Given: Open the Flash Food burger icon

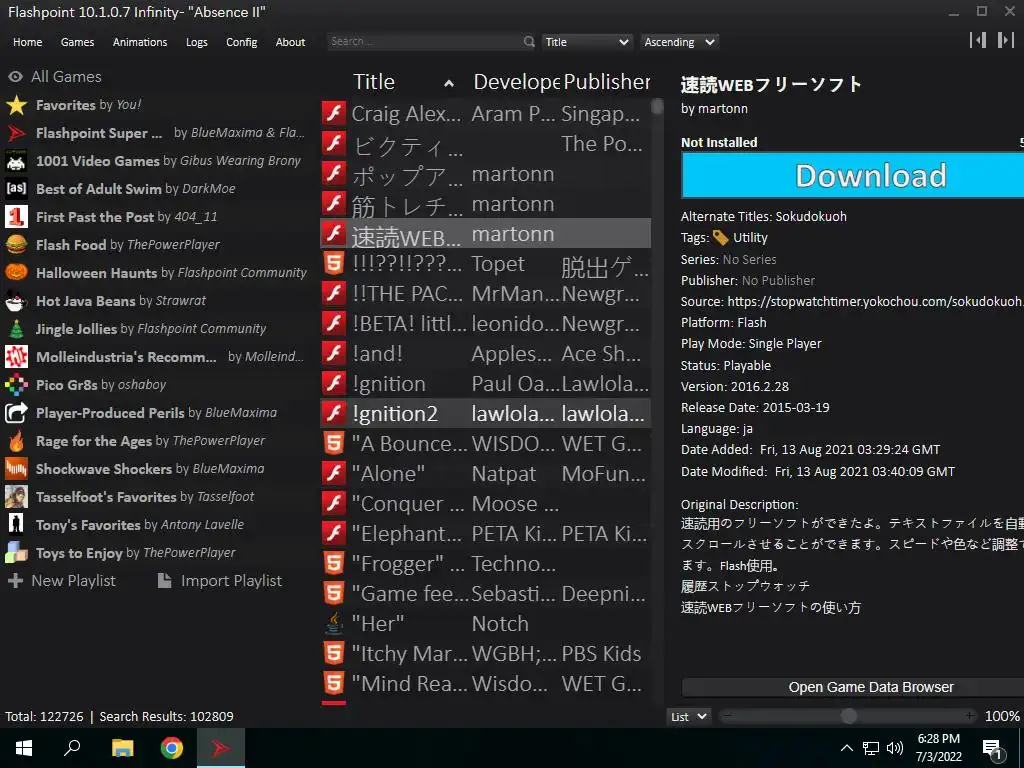Looking at the screenshot, I should [16, 245].
